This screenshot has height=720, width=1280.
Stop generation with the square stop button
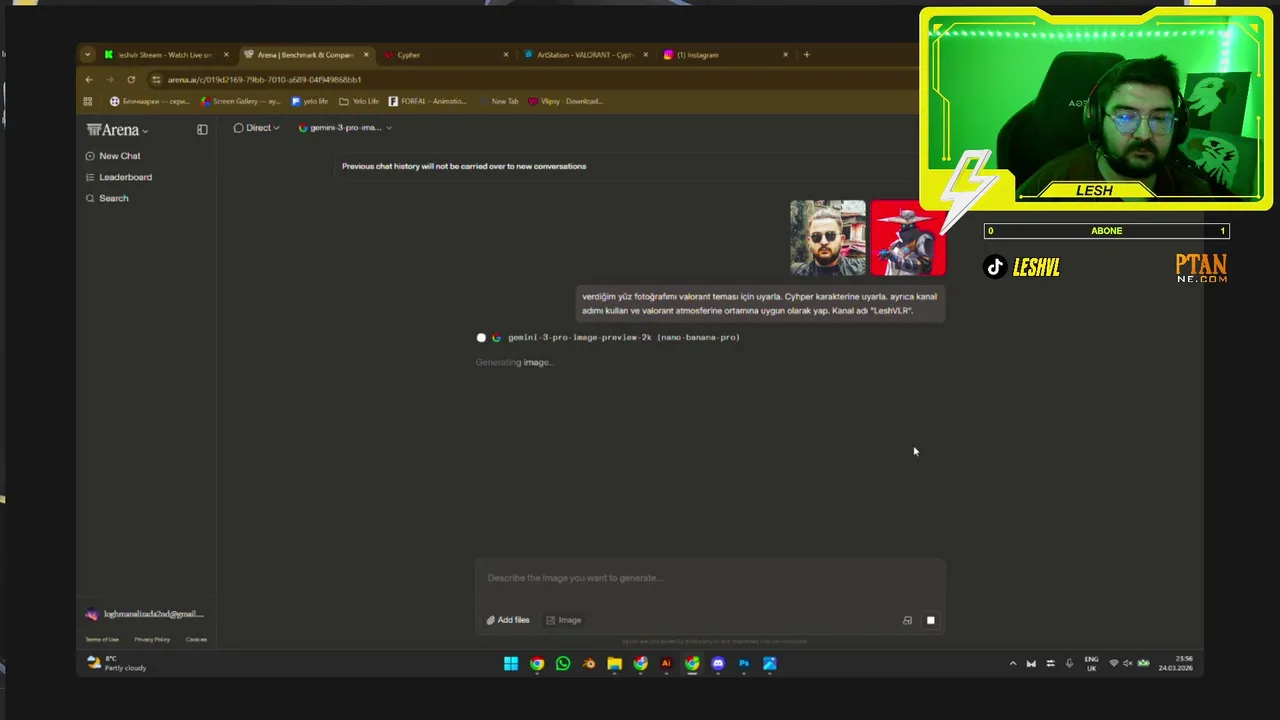(930, 620)
